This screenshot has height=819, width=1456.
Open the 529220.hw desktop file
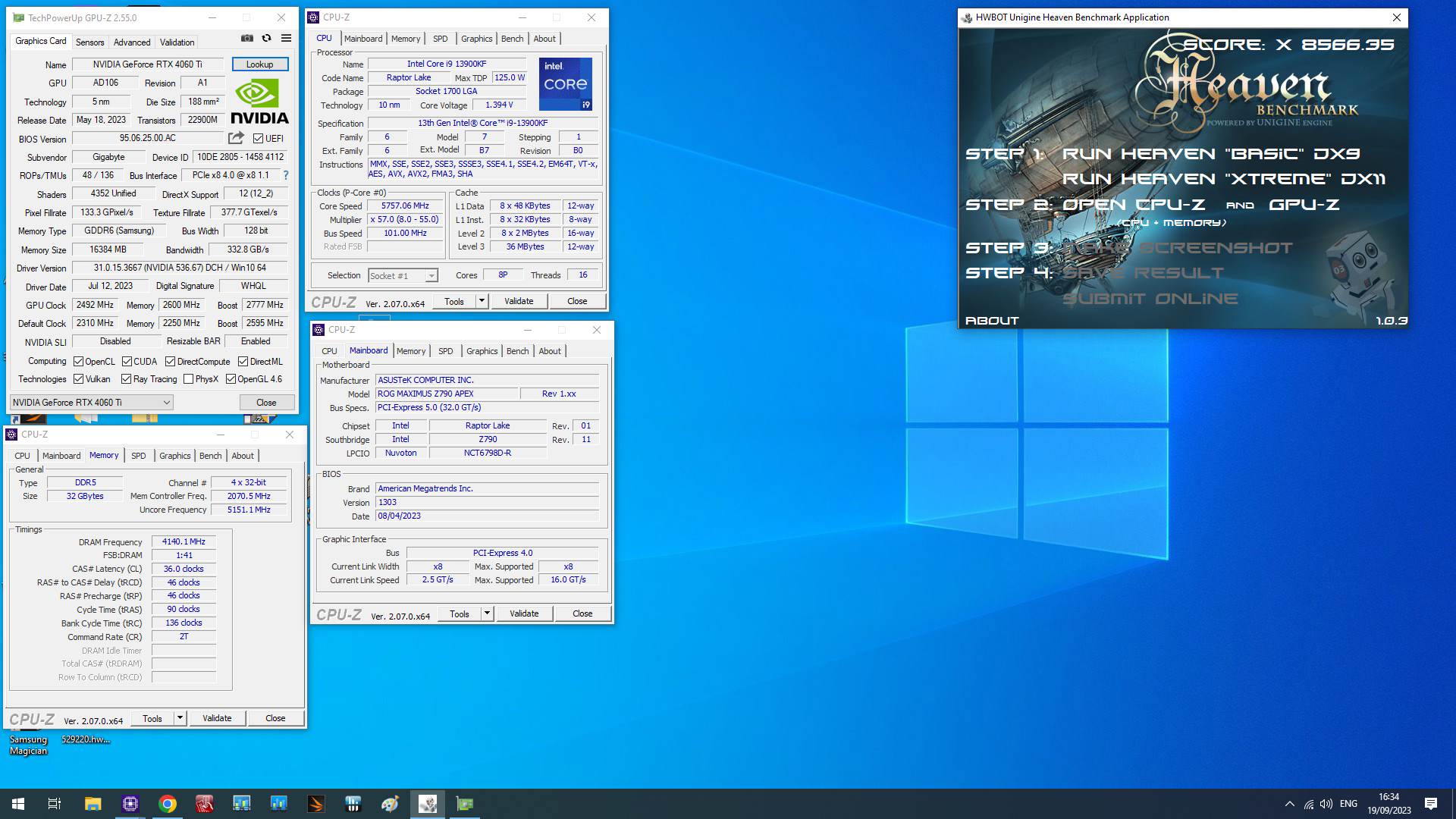pos(86,739)
